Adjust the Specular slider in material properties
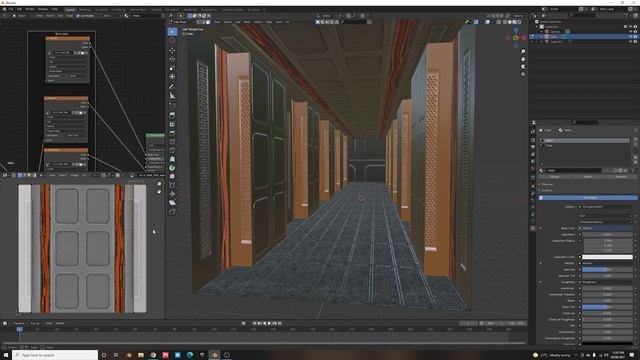 click(607, 269)
